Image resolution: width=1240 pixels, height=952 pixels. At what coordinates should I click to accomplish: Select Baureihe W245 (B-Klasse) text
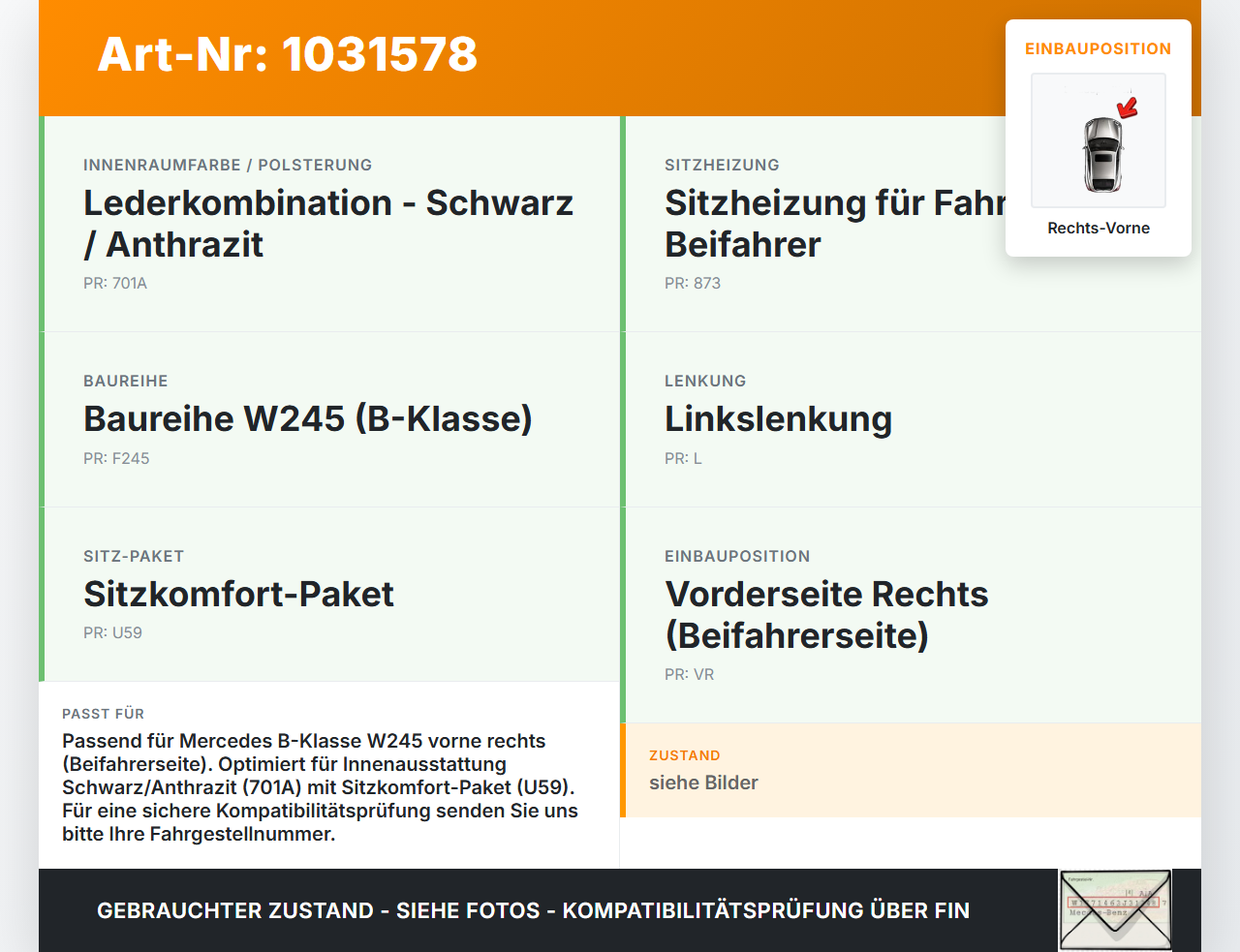pos(308,419)
